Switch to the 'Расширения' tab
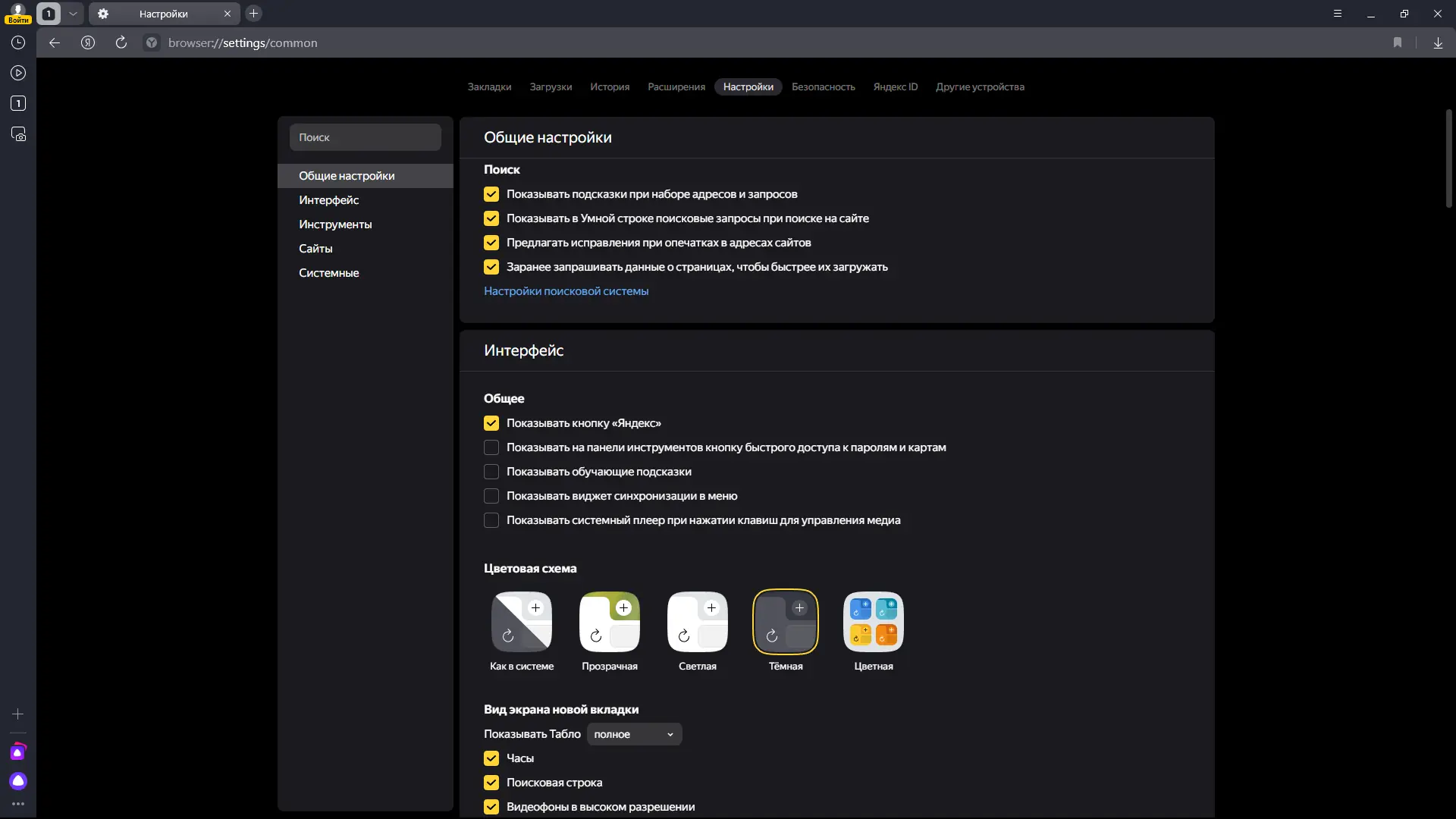 click(x=676, y=87)
